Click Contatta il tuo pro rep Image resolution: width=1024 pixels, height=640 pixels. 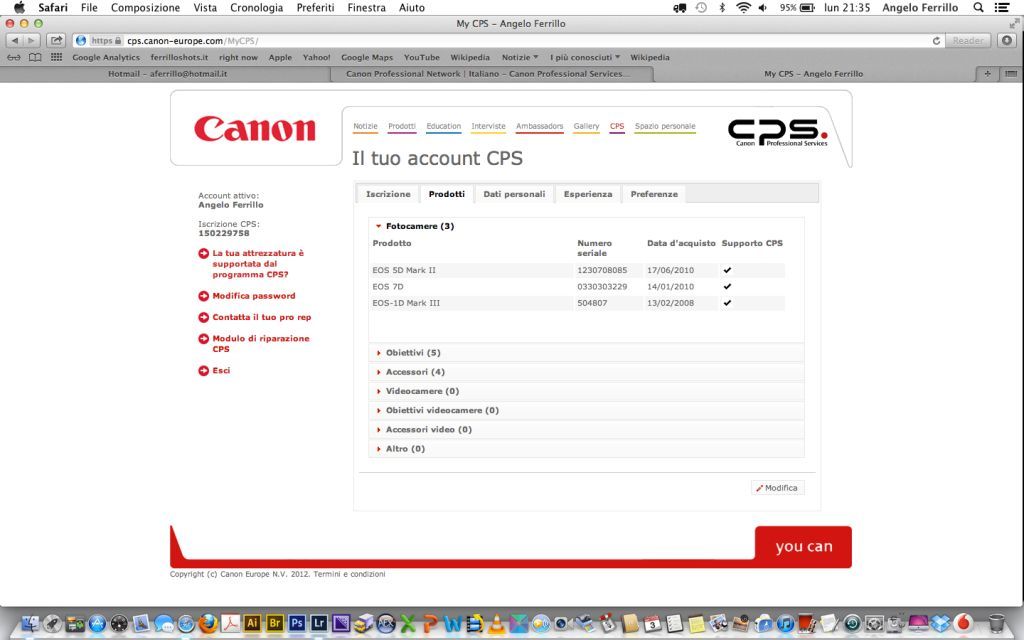coord(261,317)
